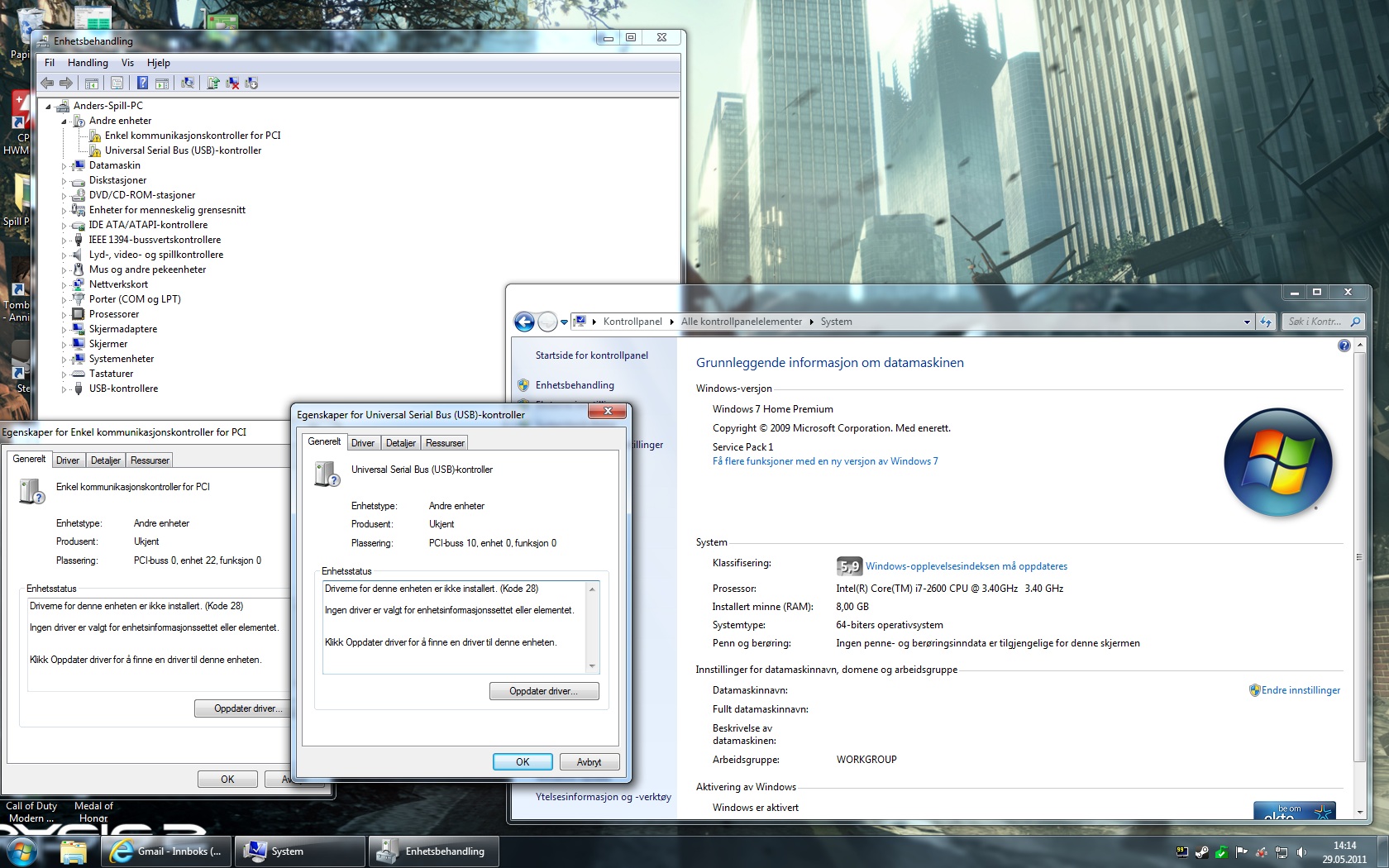Expand the Skjermadaptere tree node
This screenshot has width=1389, height=868.
point(64,329)
